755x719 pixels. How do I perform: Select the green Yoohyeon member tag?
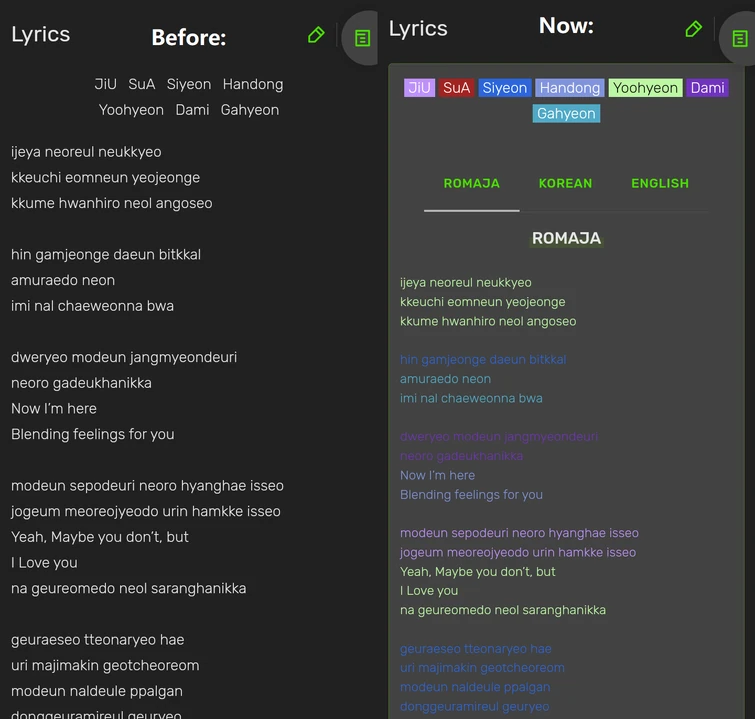[645, 88]
